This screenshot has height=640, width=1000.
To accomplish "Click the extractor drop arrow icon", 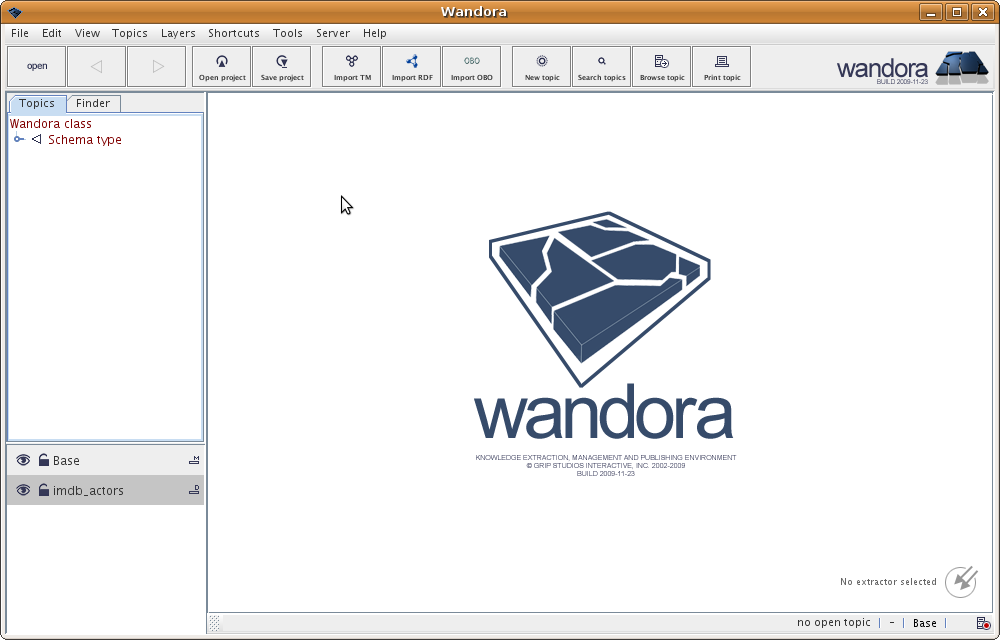I will pyautogui.click(x=960, y=581).
